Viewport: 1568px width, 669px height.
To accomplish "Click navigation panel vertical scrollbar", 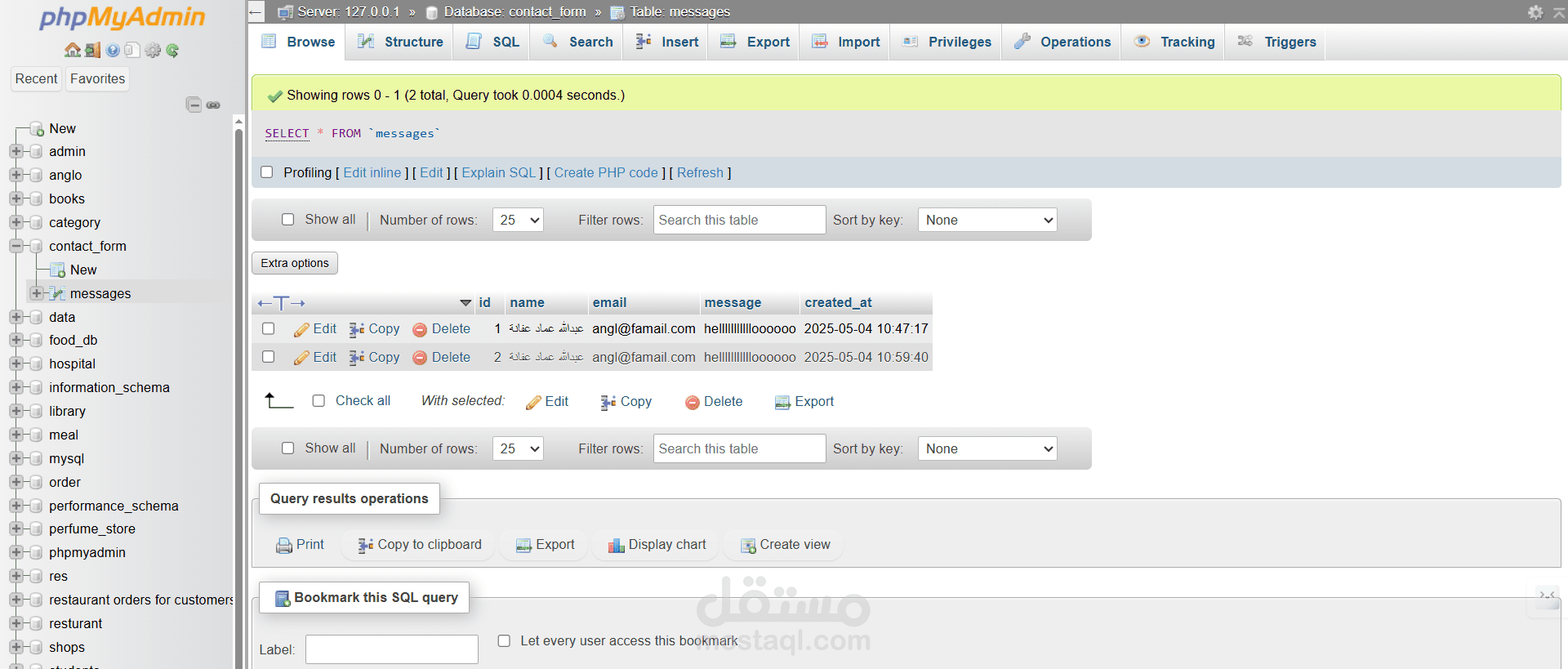I will coord(238,392).
